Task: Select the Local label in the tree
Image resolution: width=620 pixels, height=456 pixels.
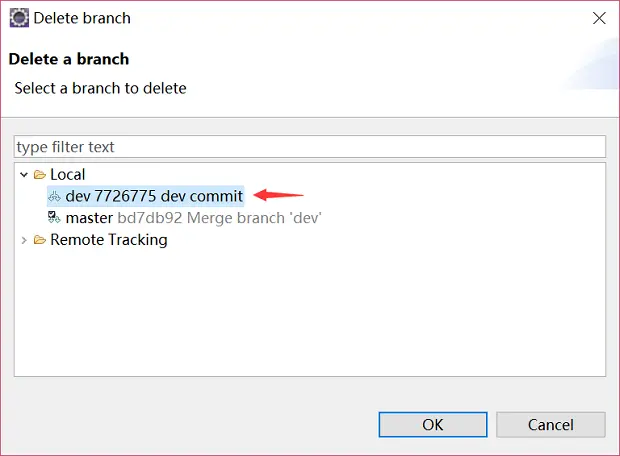Action: [x=68, y=174]
